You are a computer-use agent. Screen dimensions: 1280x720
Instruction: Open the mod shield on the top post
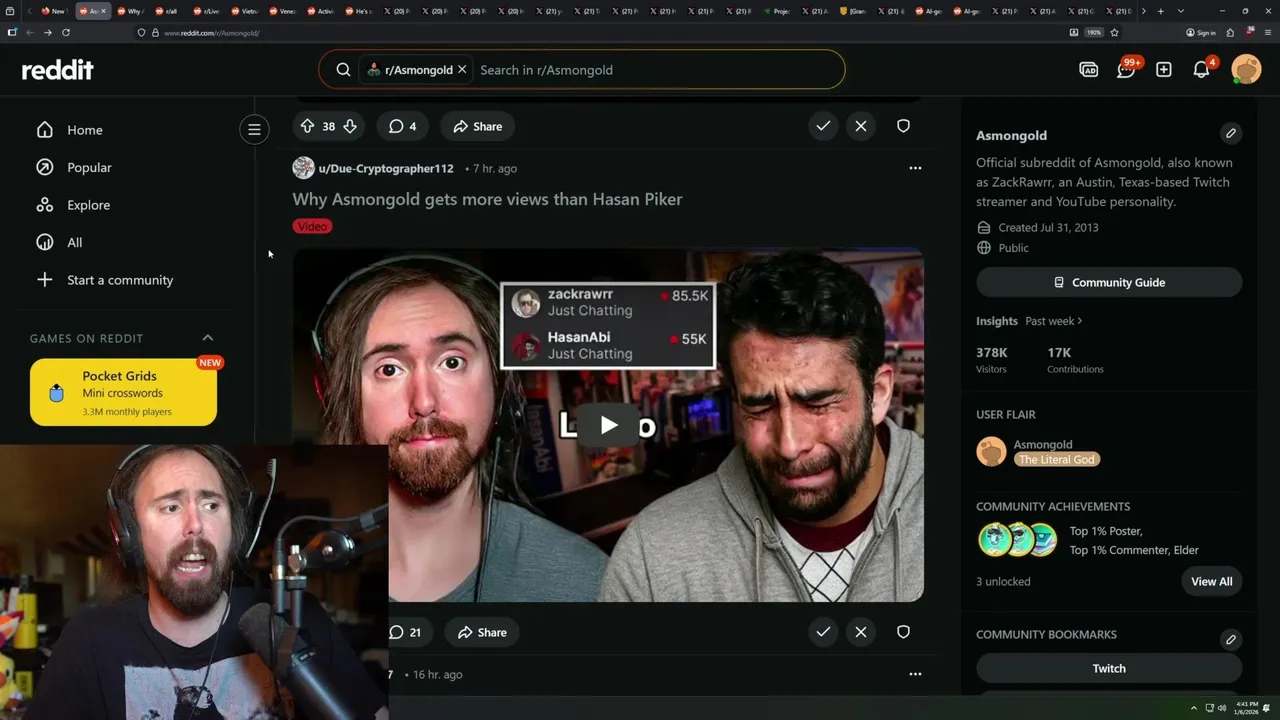pyautogui.click(x=903, y=126)
